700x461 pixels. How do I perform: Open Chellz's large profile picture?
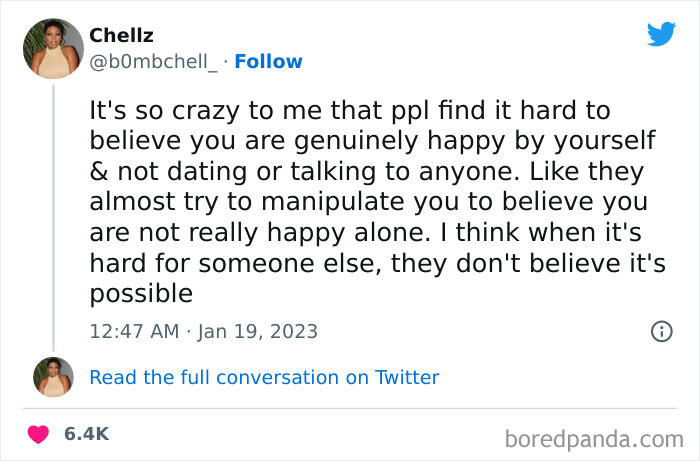click(x=52, y=48)
